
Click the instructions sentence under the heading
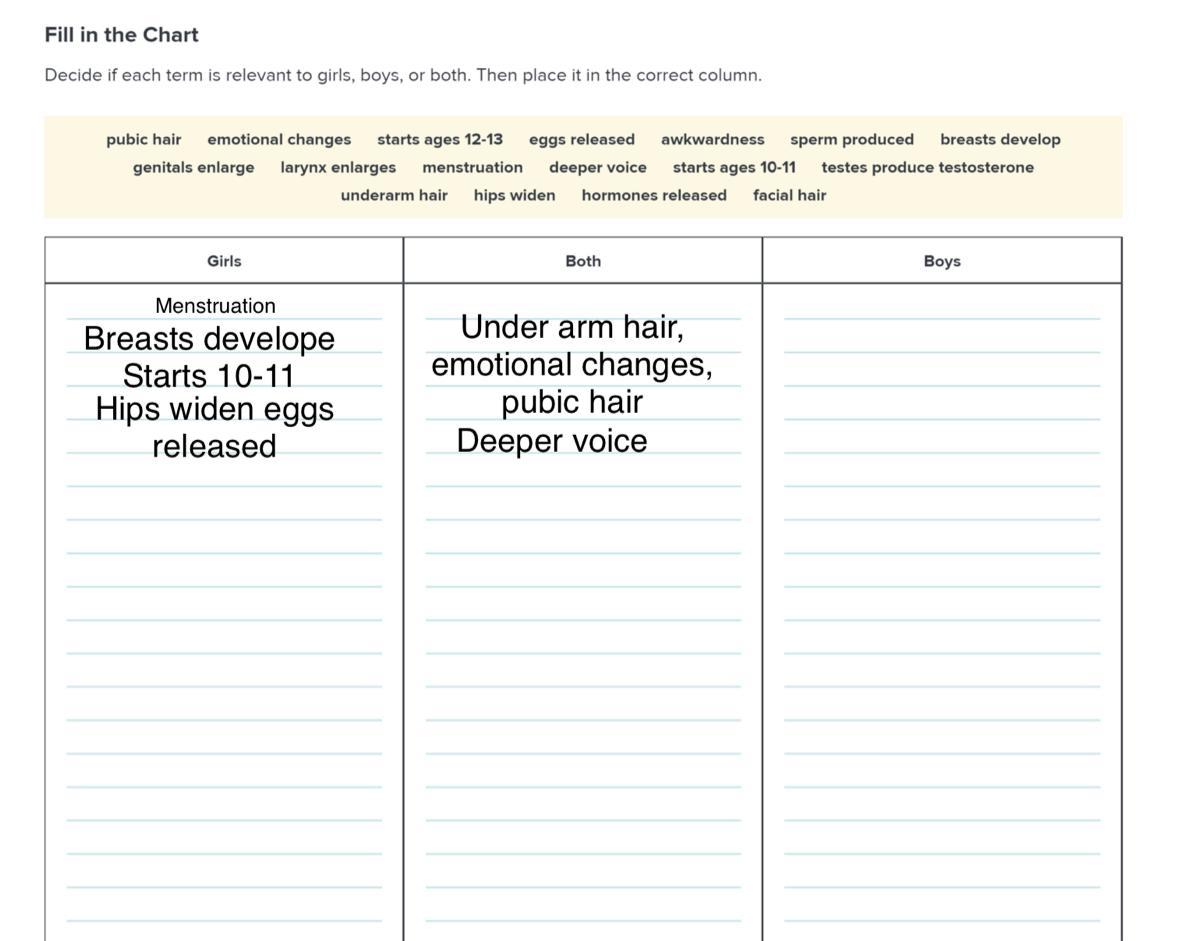403,75
